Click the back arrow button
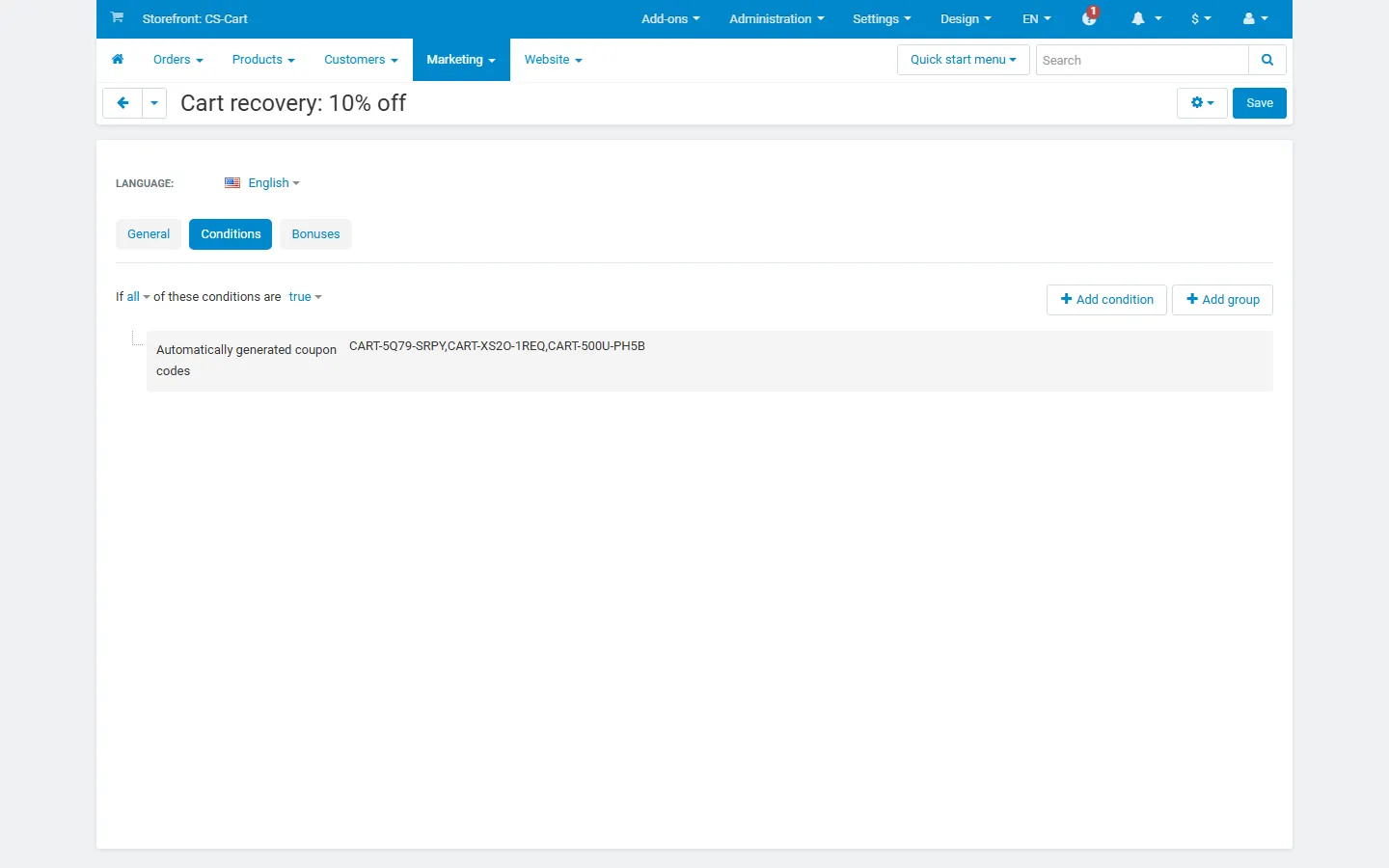The width and height of the screenshot is (1389, 868). [x=123, y=103]
